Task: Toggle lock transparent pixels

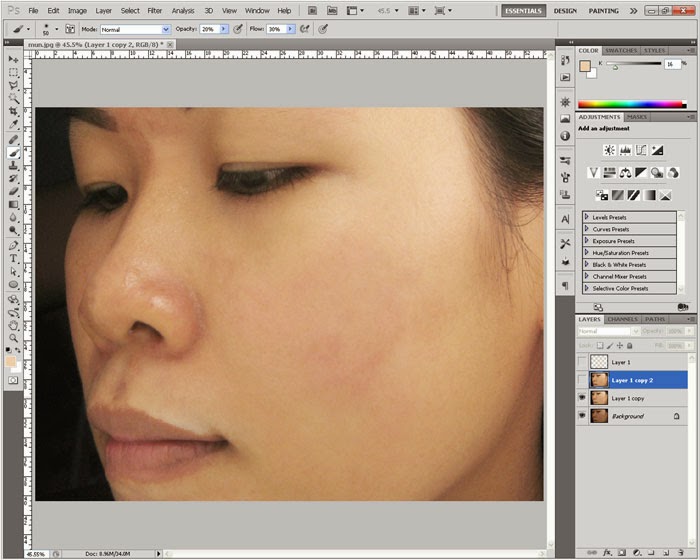Action: 600,346
